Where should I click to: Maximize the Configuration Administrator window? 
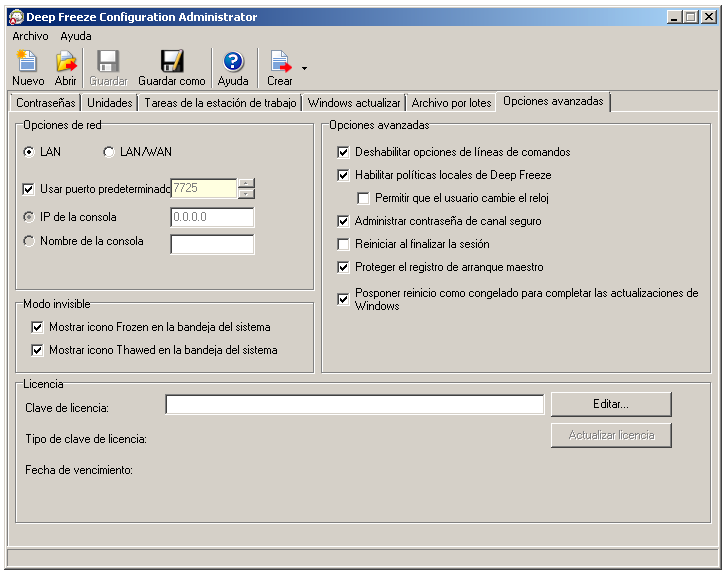click(x=691, y=17)
